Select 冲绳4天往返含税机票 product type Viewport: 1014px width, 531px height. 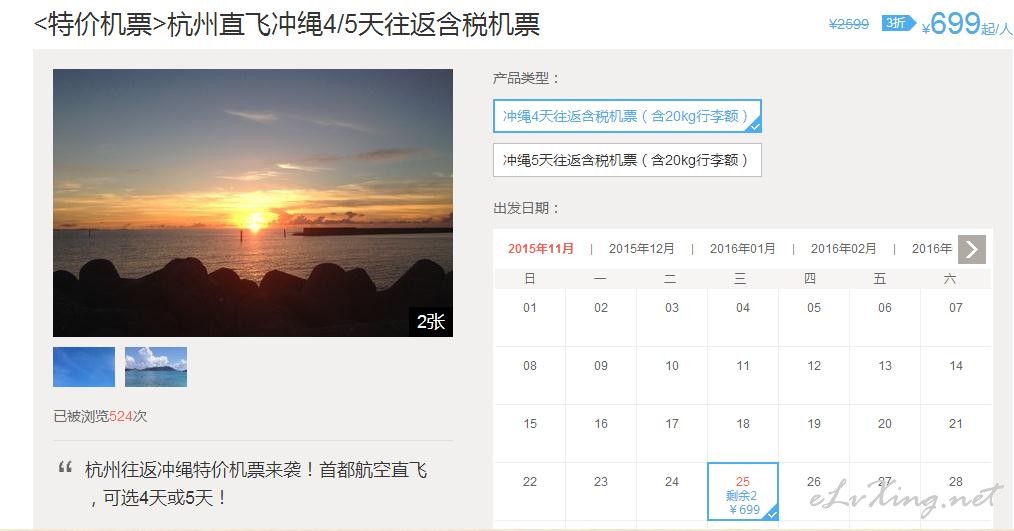tap(627, 116)
